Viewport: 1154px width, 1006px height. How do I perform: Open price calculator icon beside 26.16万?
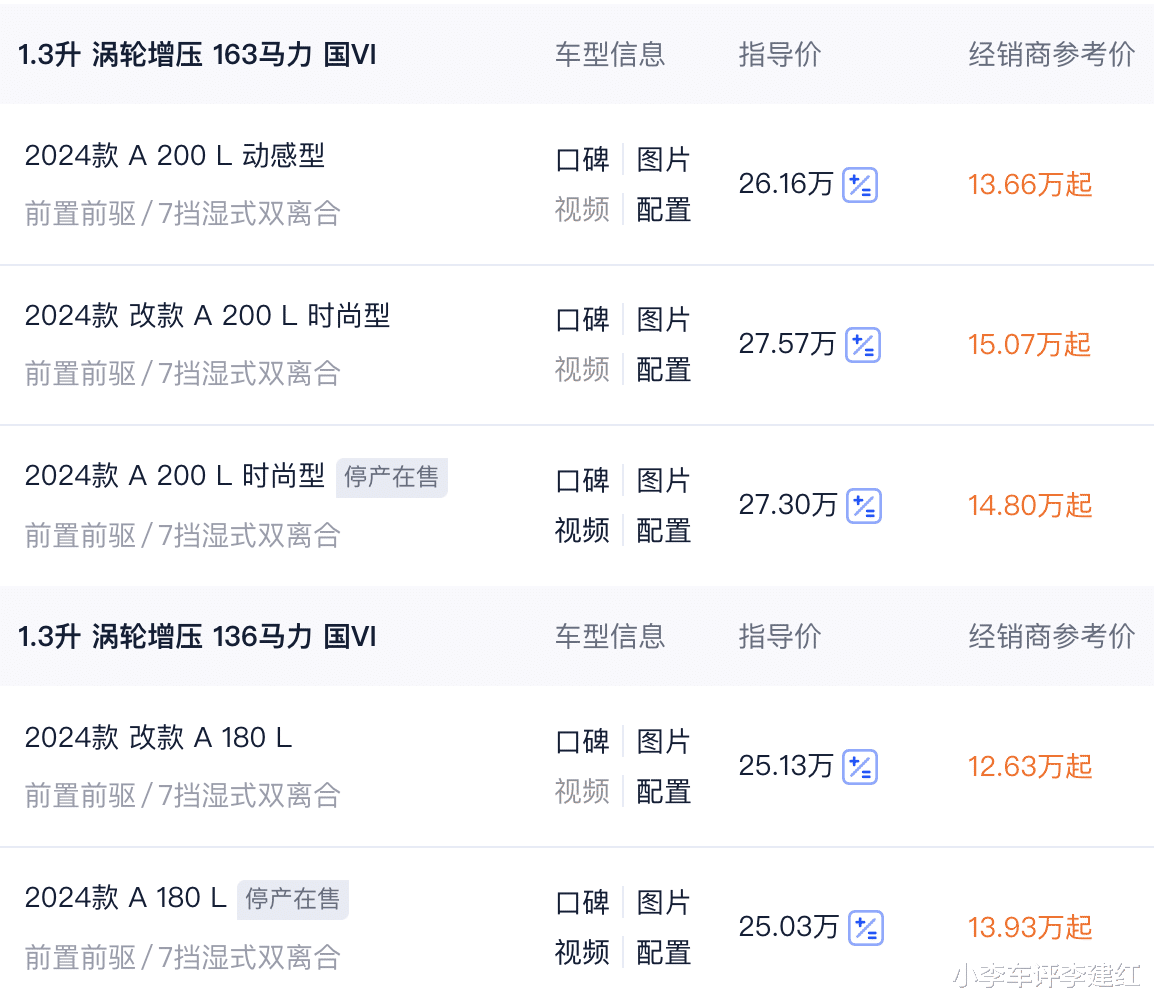coord(860,185)
